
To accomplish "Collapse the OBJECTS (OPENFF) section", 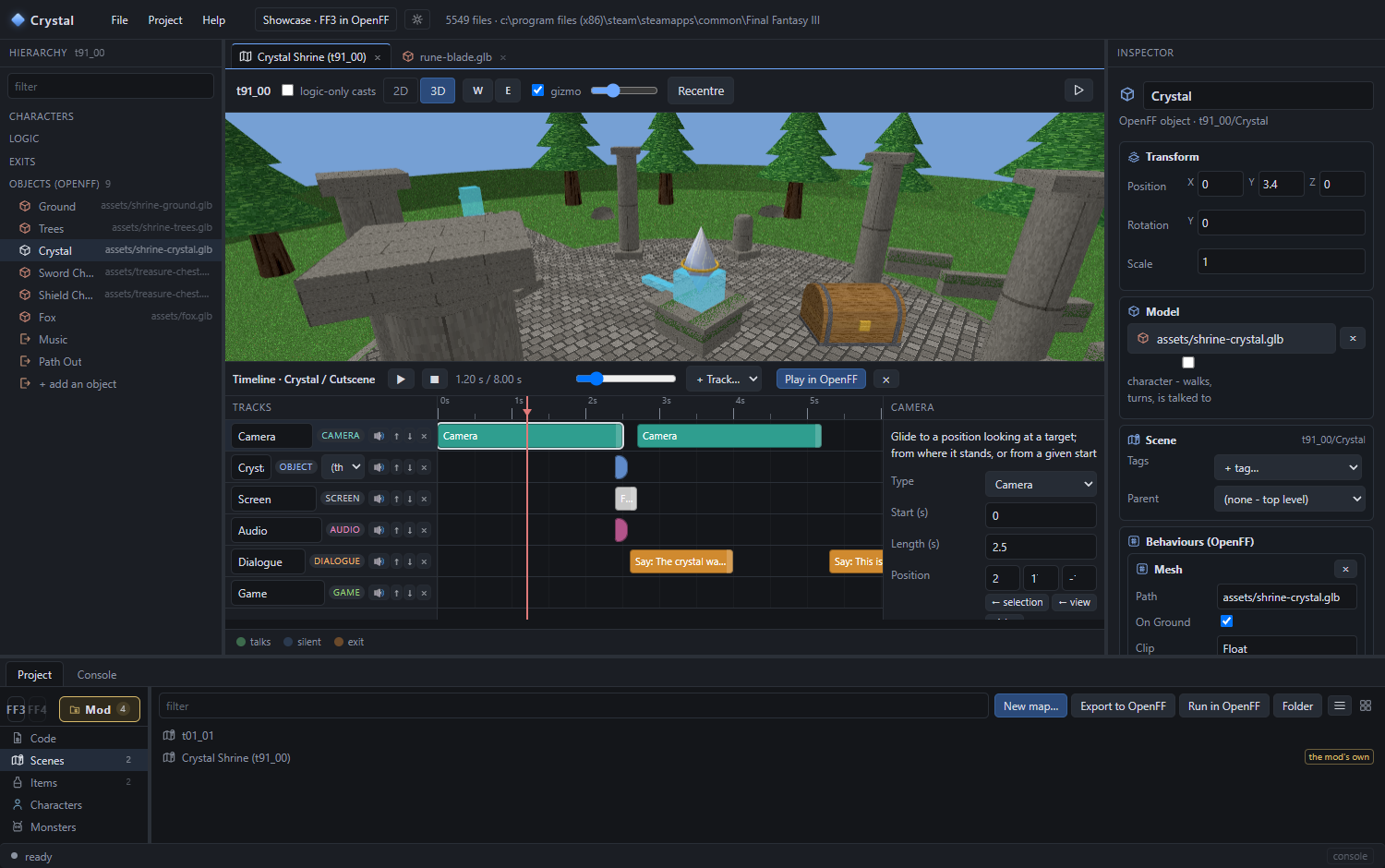I will pyautogui.click(x=54, y=184).
